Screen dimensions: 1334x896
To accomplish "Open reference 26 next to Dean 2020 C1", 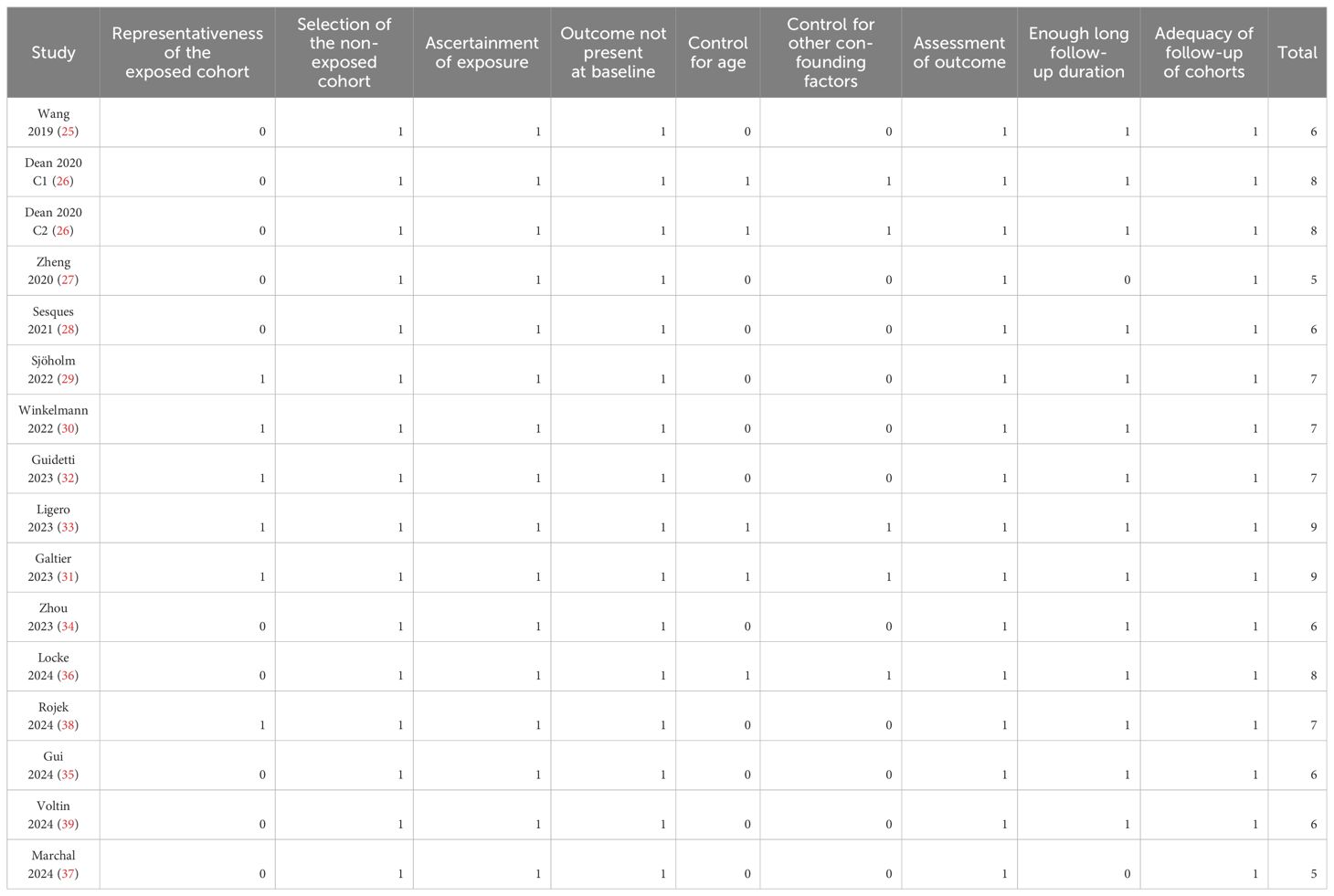I will pyautogui.click(x=62, y=181).
